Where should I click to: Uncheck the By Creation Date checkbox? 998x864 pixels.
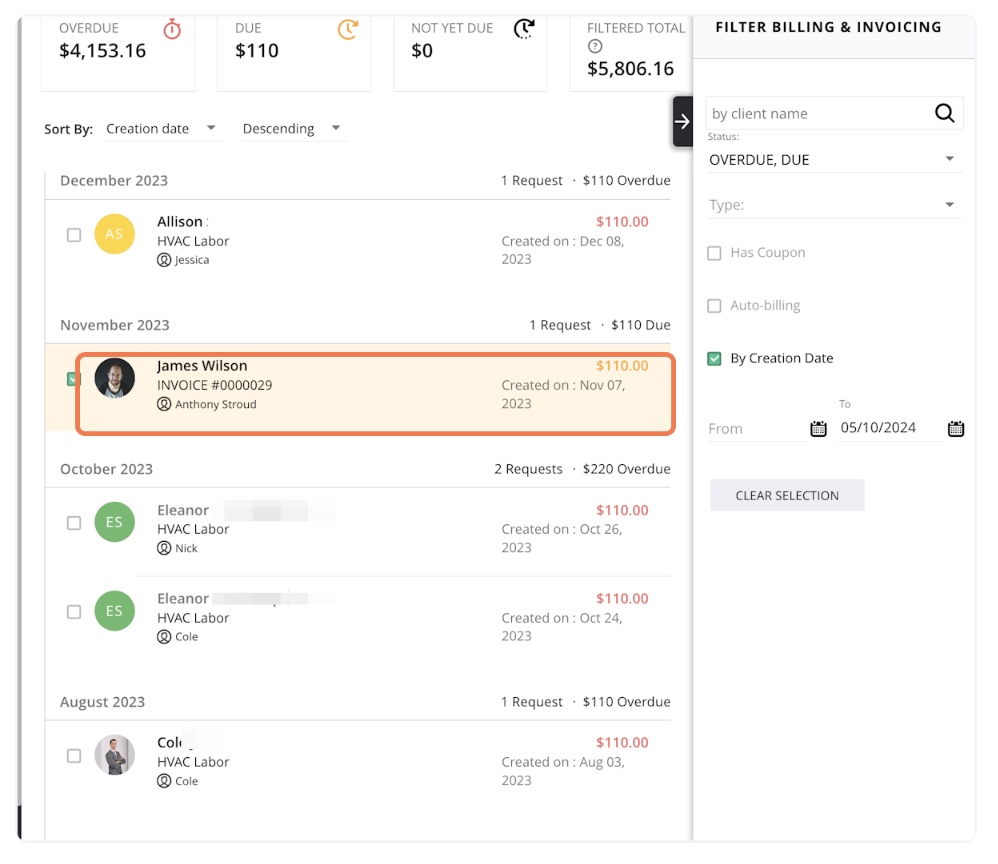pos(714,359)
